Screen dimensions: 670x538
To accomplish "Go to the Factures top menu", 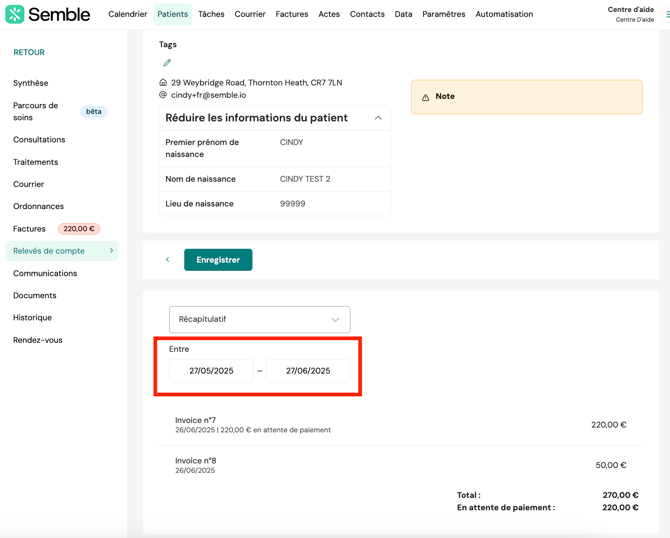I will coord(291,14).
